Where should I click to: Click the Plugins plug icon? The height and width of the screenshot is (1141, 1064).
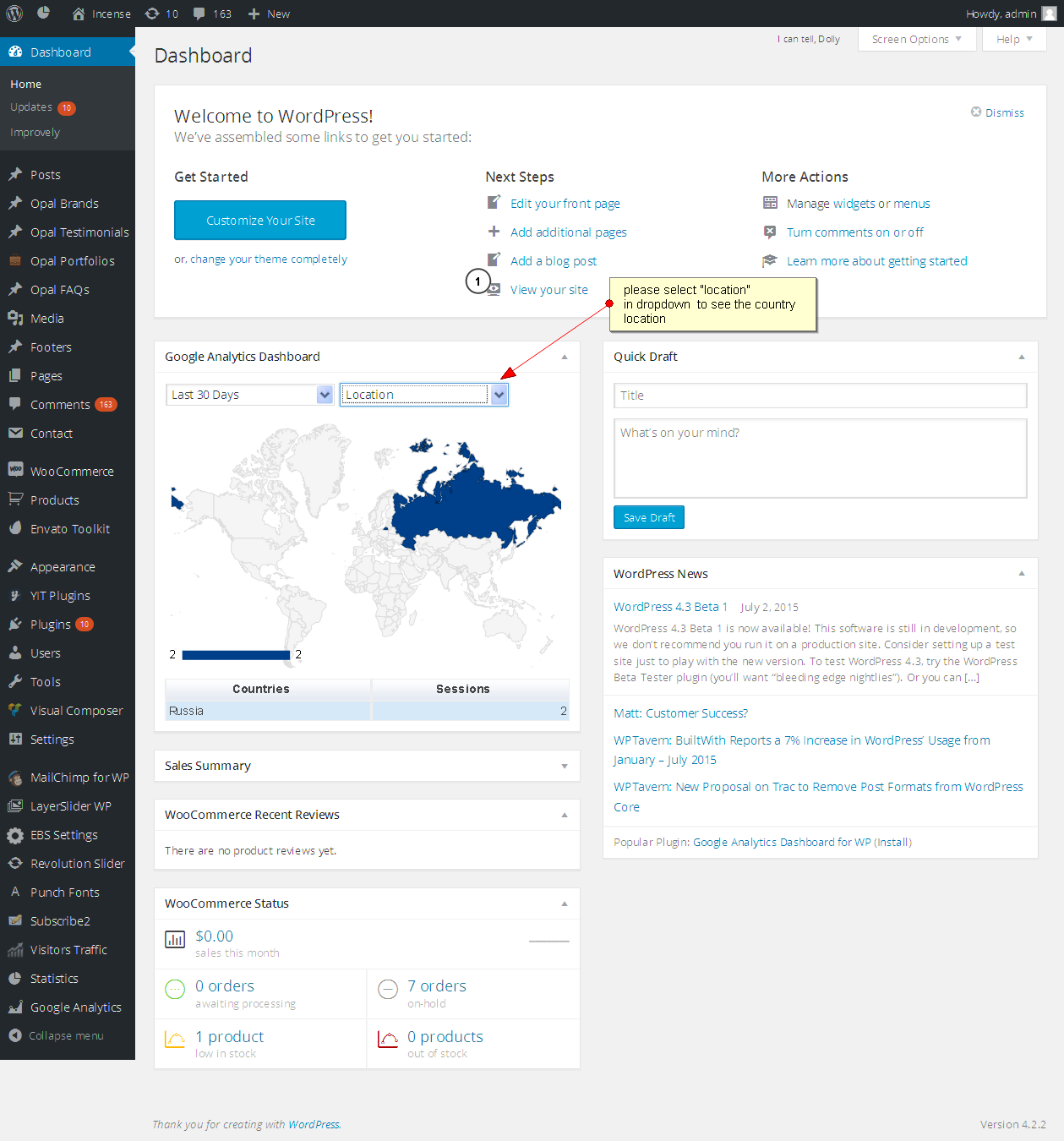[x=15, y=624]
